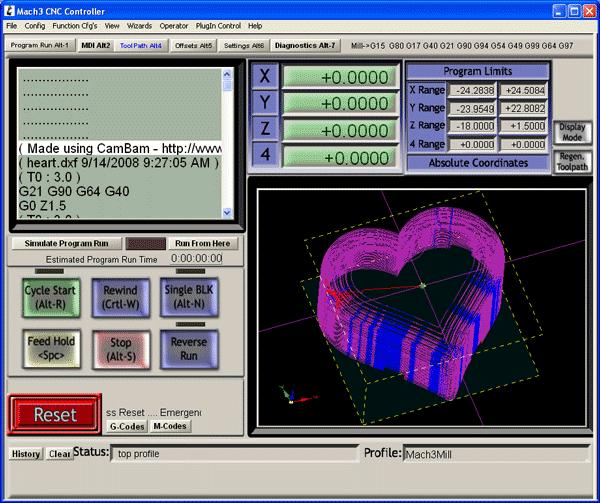Toggle Single BLK mode
Image resolution: width=600 pixels, height=503 pixels.
tap(189, 297)
